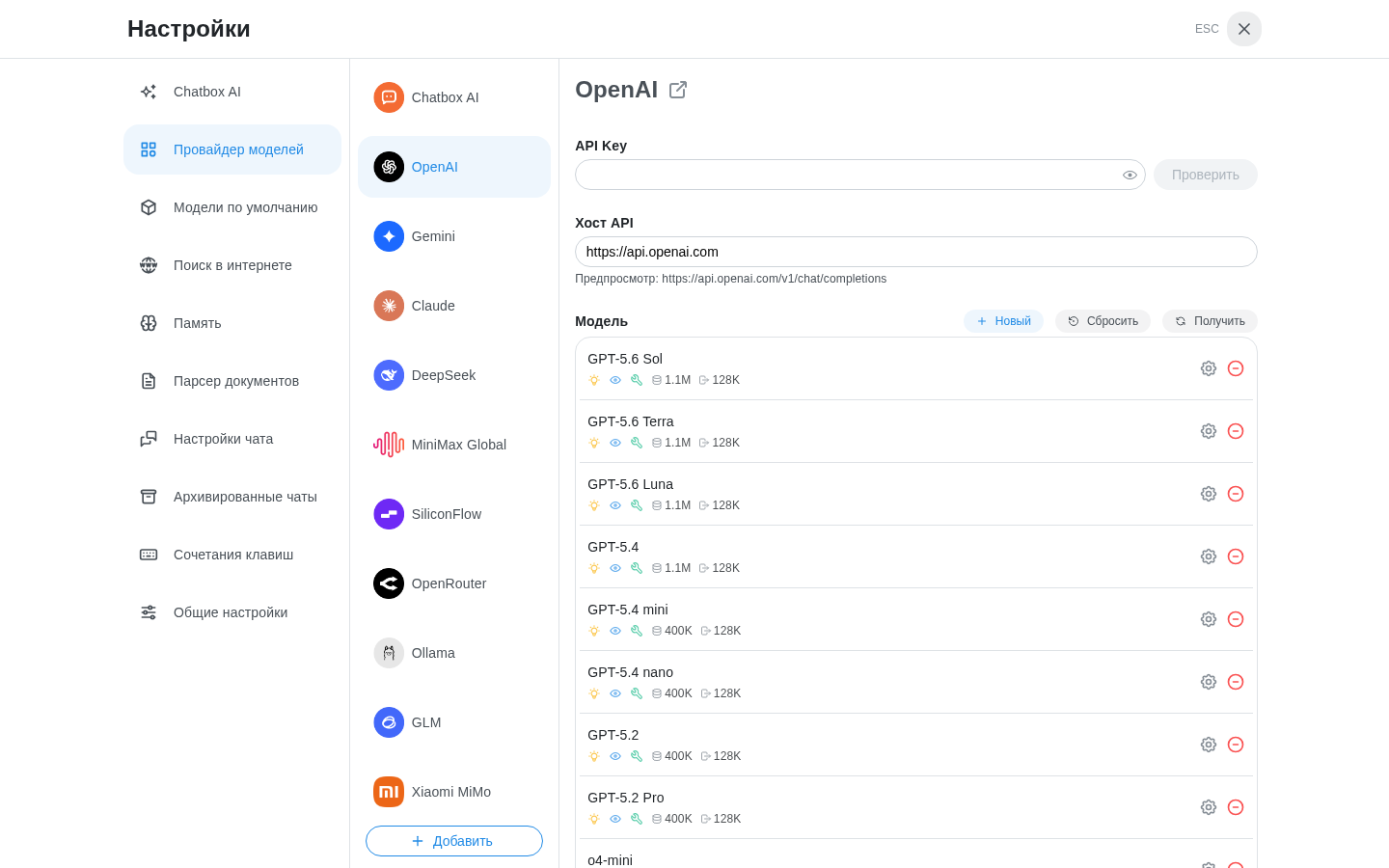This screenshot has width=1389, height=868.
Task: Open the Chatbox AI settings section
Action: click(x=232, y=92)
